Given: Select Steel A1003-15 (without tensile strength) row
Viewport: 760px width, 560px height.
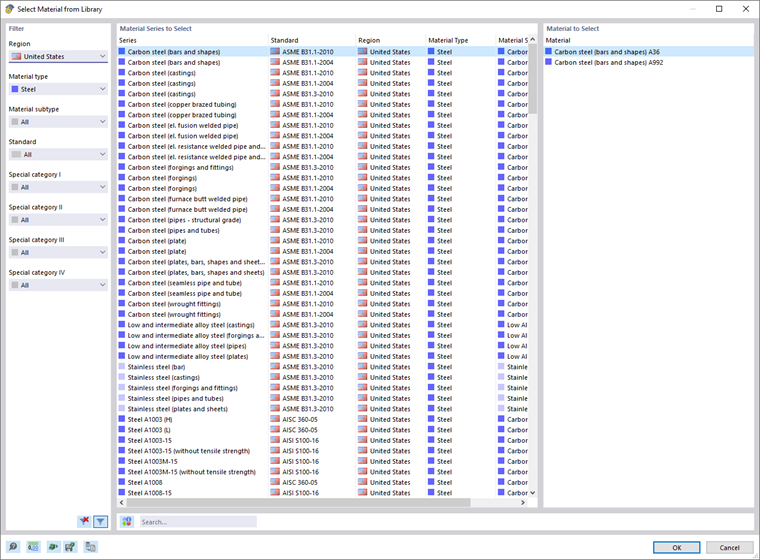Looking at the screenshot, I should tap(323, 451).
